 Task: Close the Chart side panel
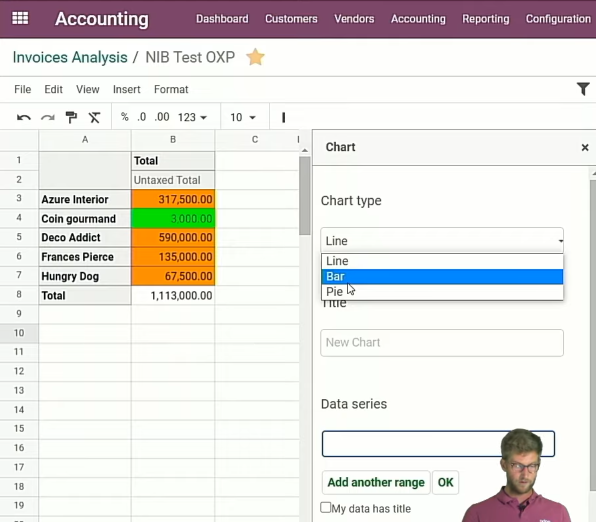point(585,148)
